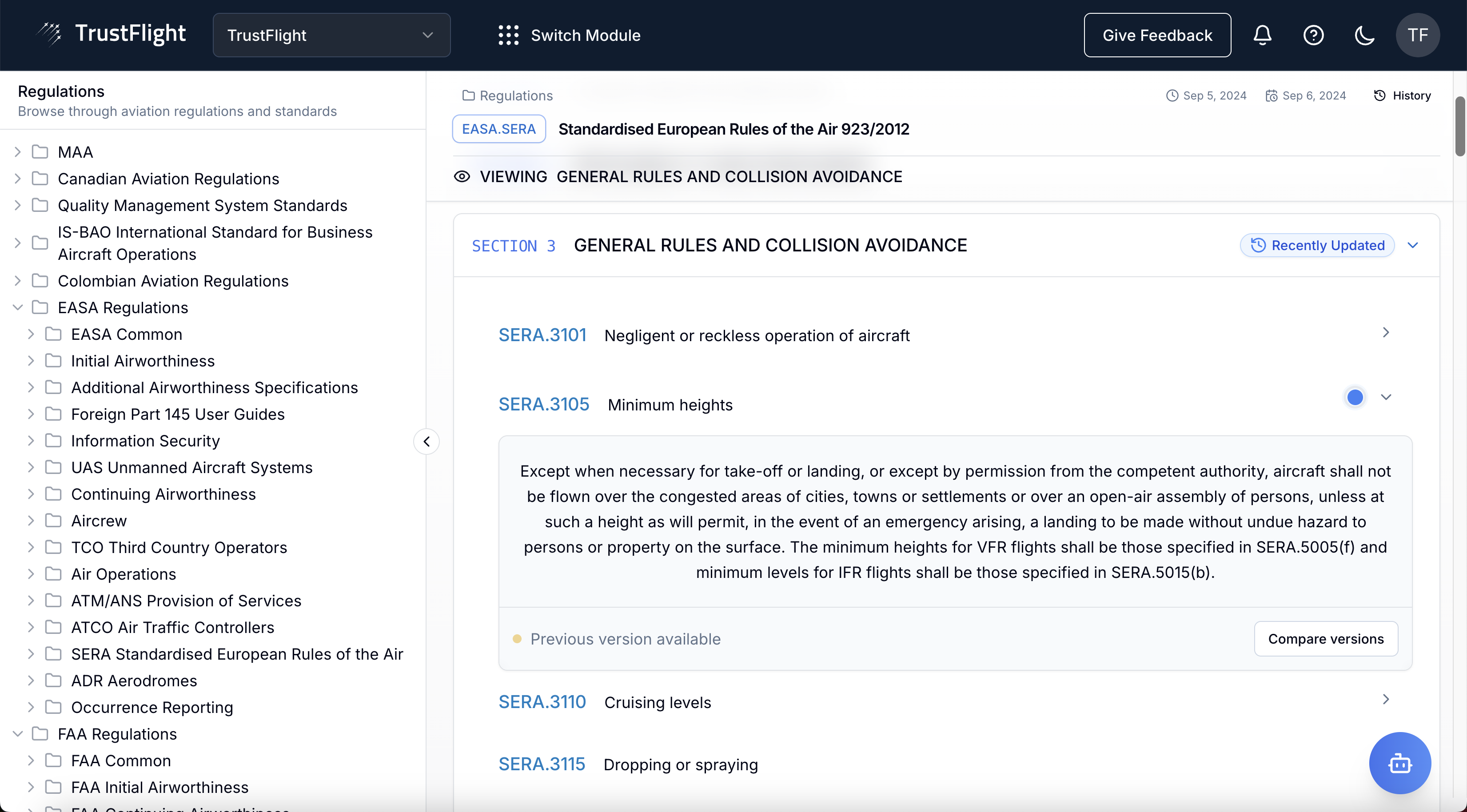Screen dimensions: 1467x812
Task: Select ATCO Air Traffic Controllers item
Action: click(172, 628)
